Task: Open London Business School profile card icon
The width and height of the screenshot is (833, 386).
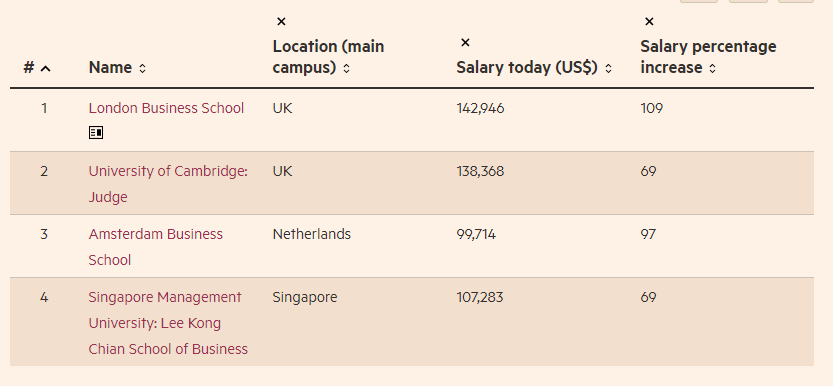Action: pos(96,133)
